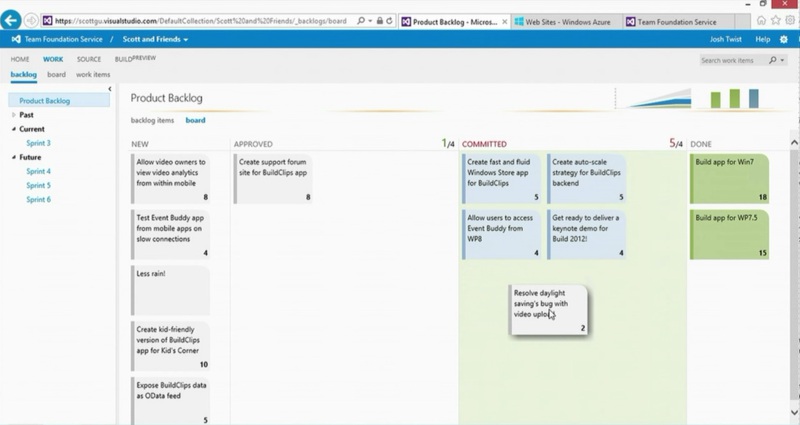
Task: Click the browser URL address field
Action: (201, 21)
